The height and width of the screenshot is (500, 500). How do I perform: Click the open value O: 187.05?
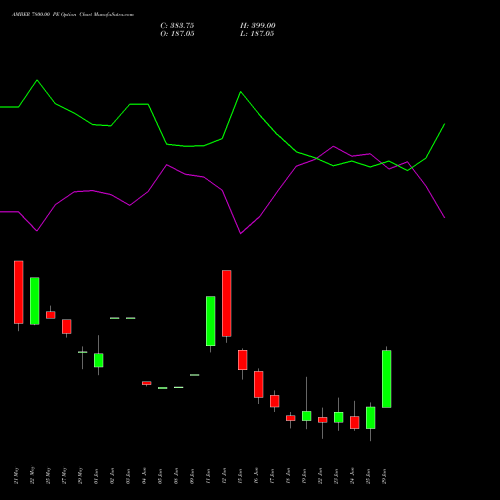pyautogui.click(x=177, y=34)
